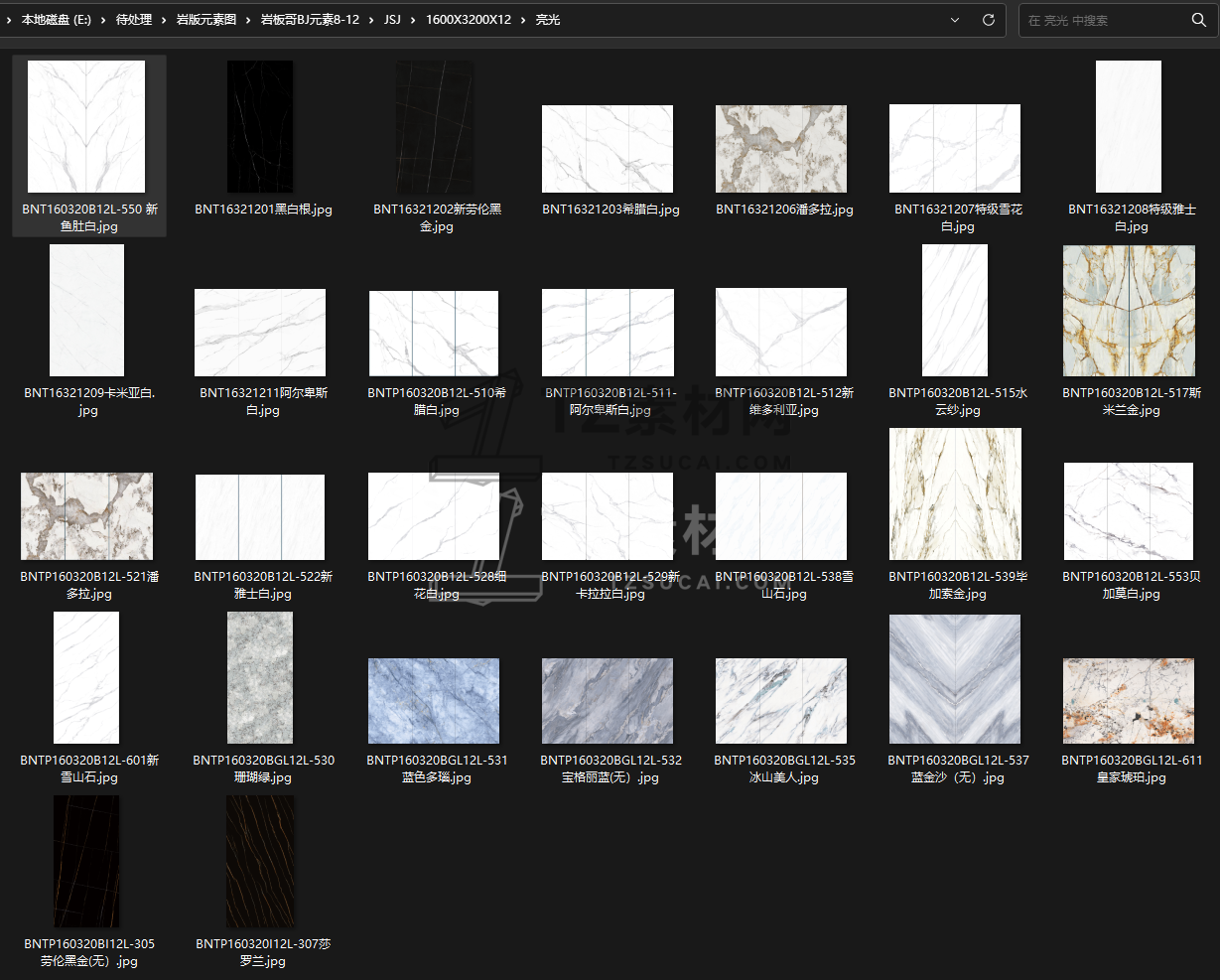Click the refresh button in address bar
1220x980 pixels.
click(x=988, y=20)
